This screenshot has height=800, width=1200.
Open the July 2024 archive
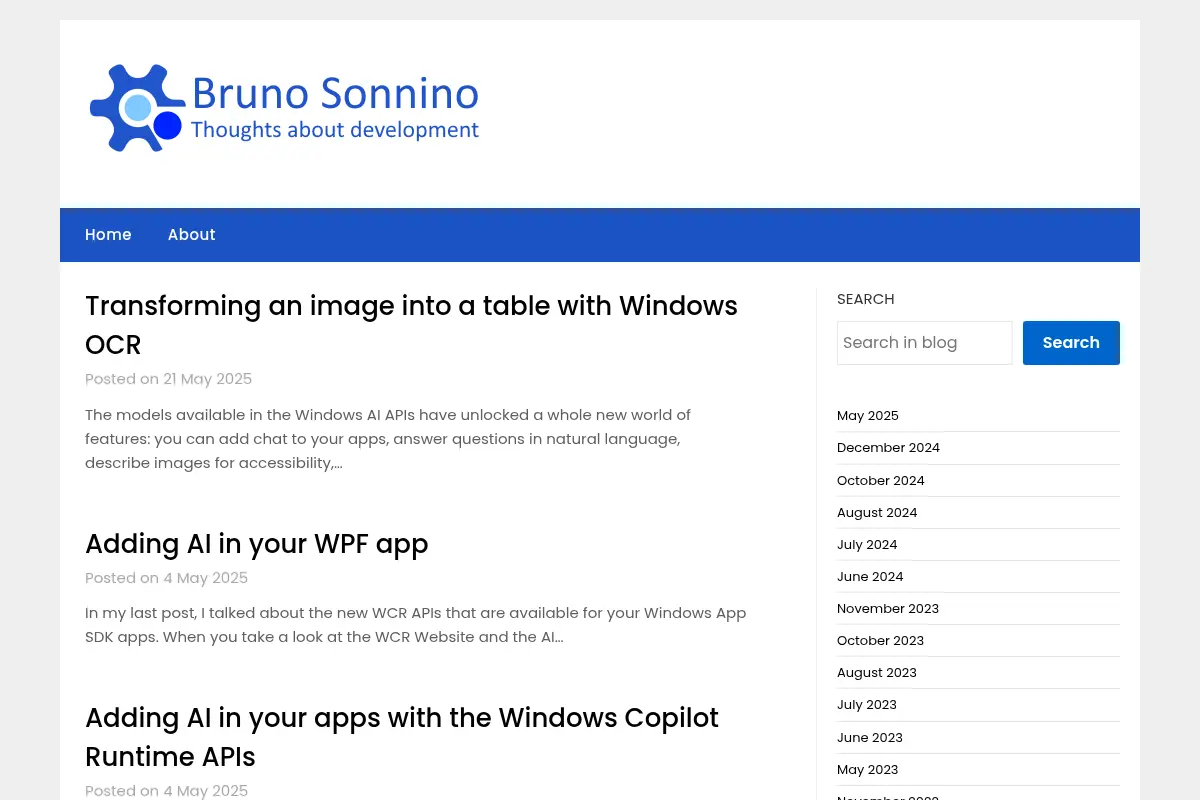[x=867, y=545]
